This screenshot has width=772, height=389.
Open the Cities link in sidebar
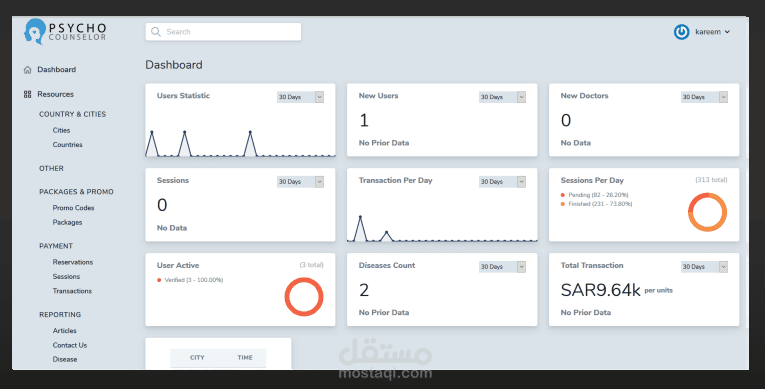tap(62, 130)
